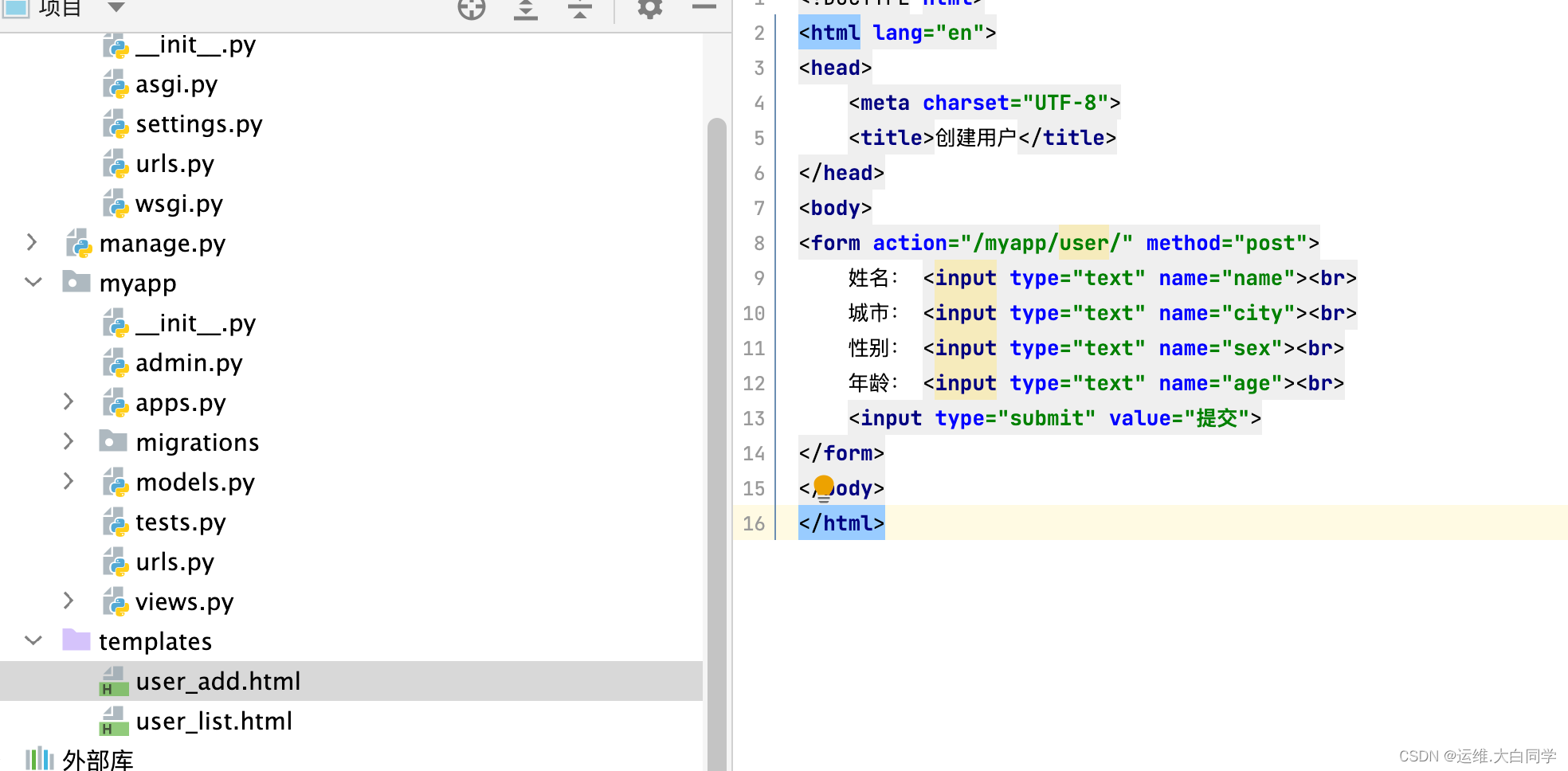Viewport: 1568px width, 771px height.
Task: Click line number 13 in the gutter
Action: click(x=754, y=418)
